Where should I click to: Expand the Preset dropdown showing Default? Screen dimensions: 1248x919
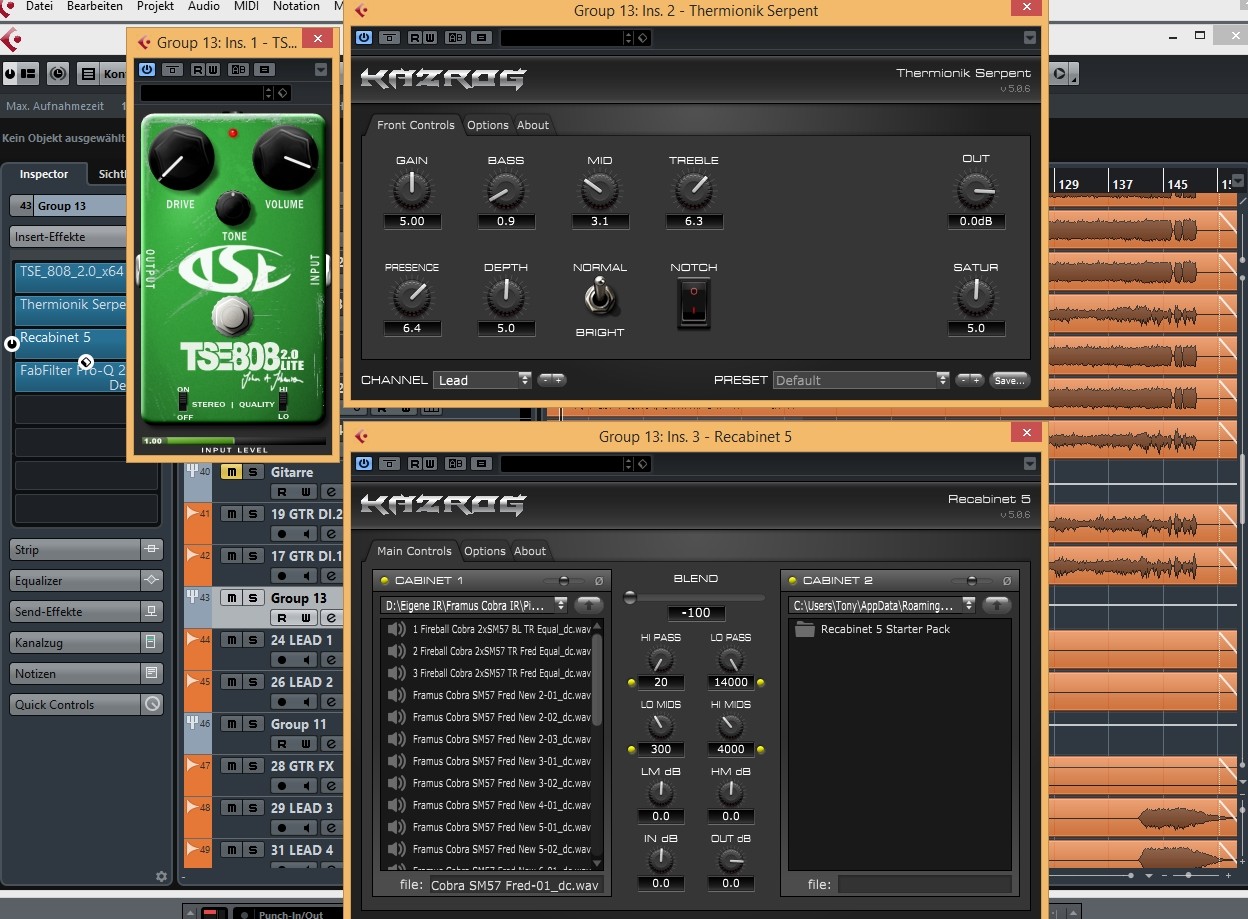pyautogui.click(x=861, y=380)
